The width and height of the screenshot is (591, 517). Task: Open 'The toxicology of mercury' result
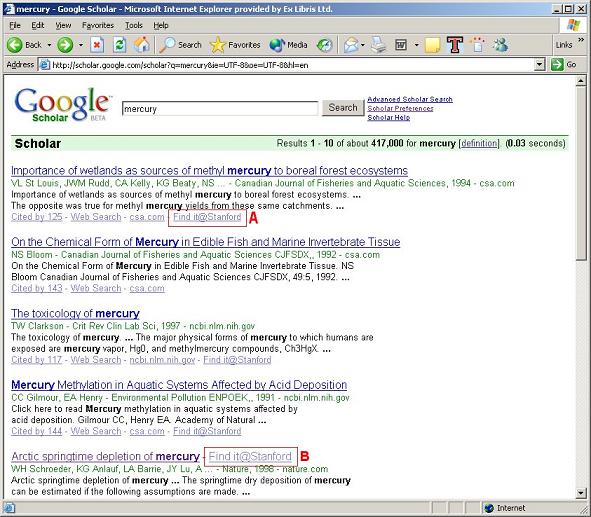(75, 314)
